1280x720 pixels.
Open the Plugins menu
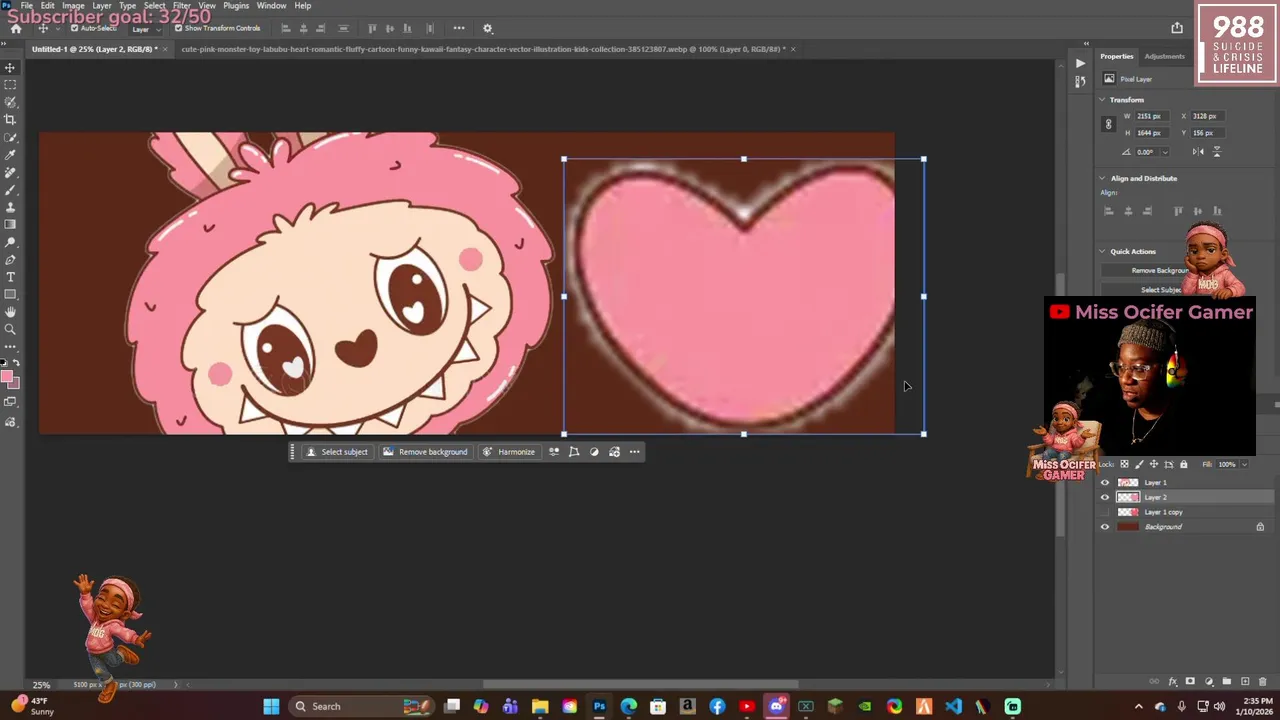coord(236,6)
